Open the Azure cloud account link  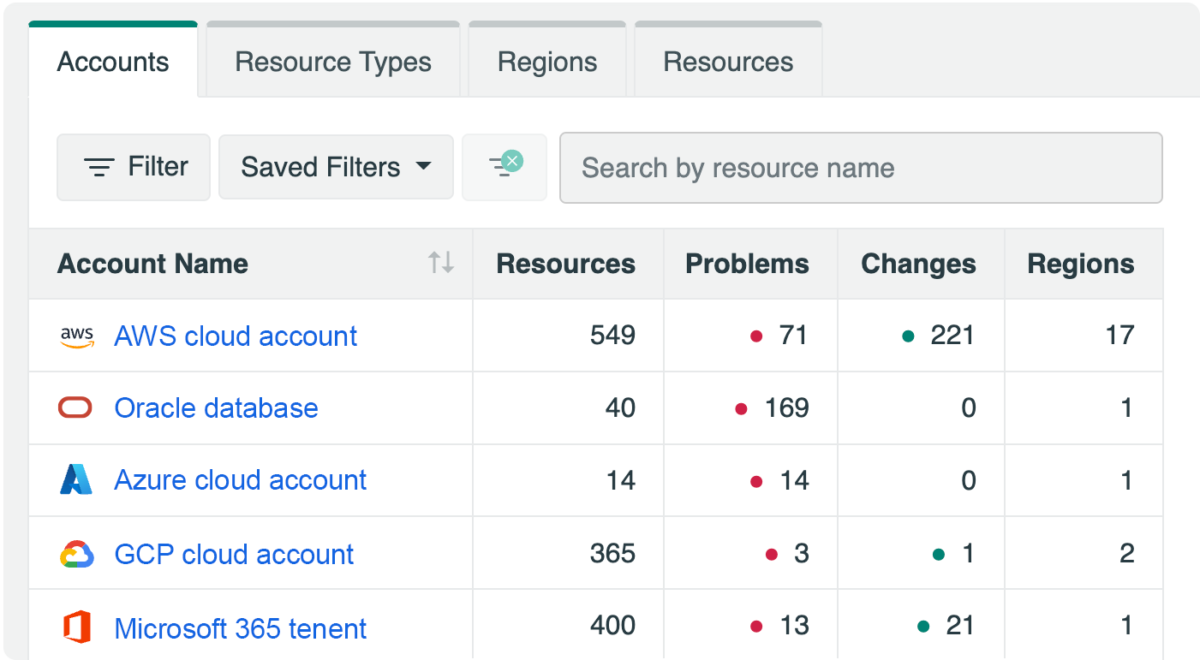click(x=240, y=480)
